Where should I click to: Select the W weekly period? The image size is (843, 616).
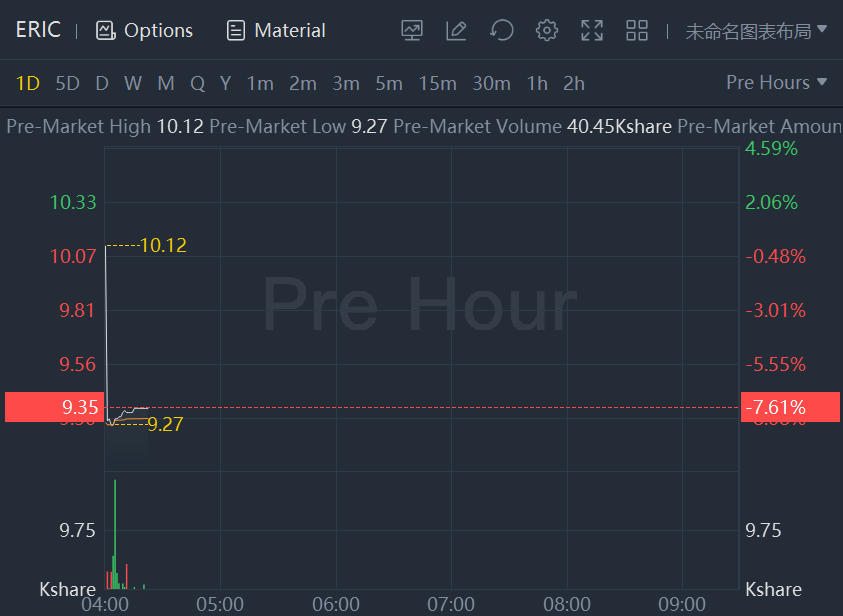point(133,83)
